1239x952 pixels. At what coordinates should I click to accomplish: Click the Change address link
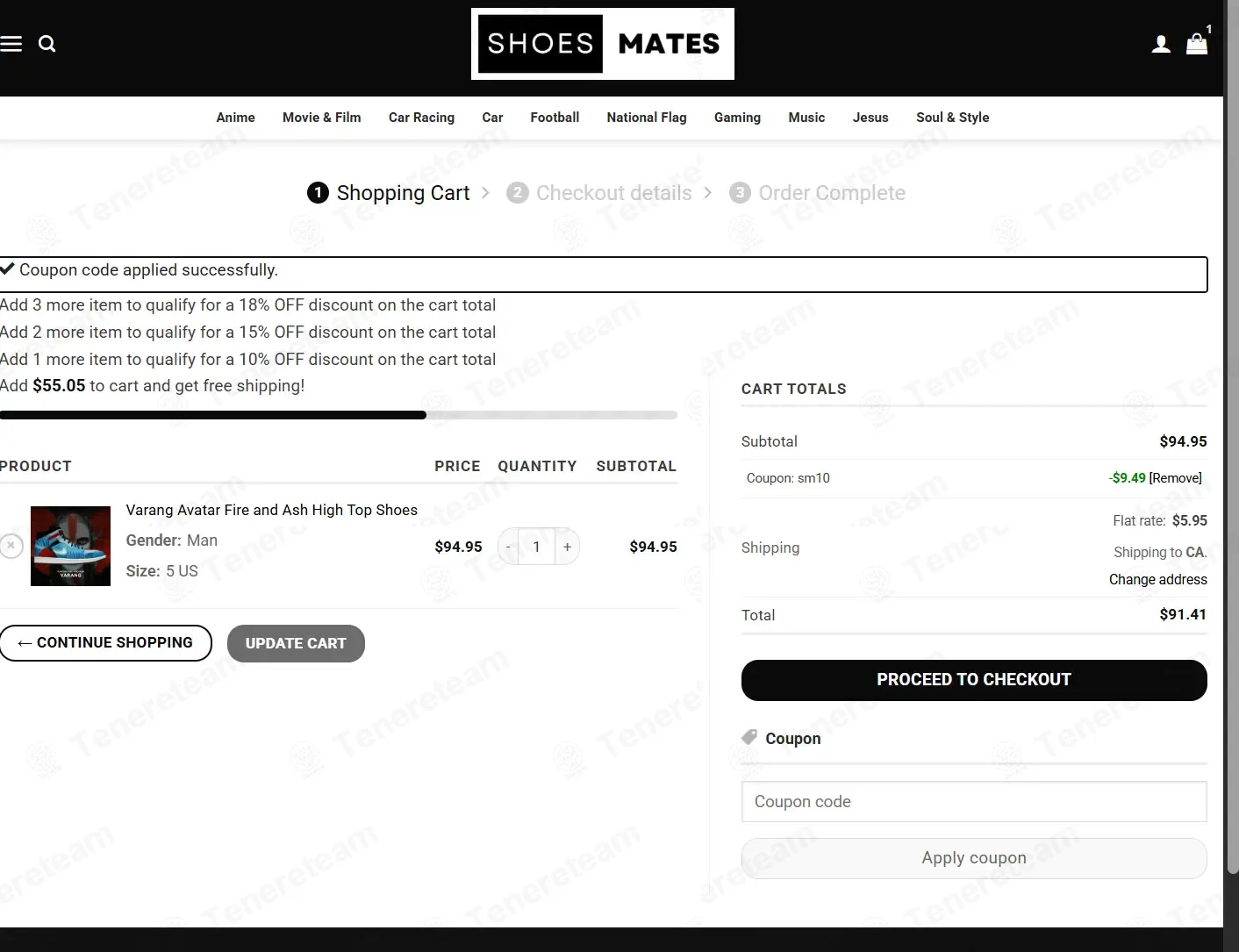point(1158,579)
